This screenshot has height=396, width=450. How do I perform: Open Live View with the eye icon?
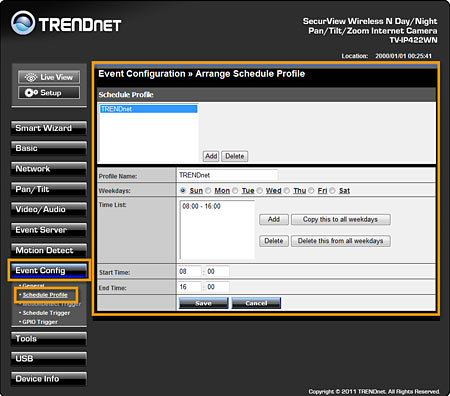(x=49, y=77)
